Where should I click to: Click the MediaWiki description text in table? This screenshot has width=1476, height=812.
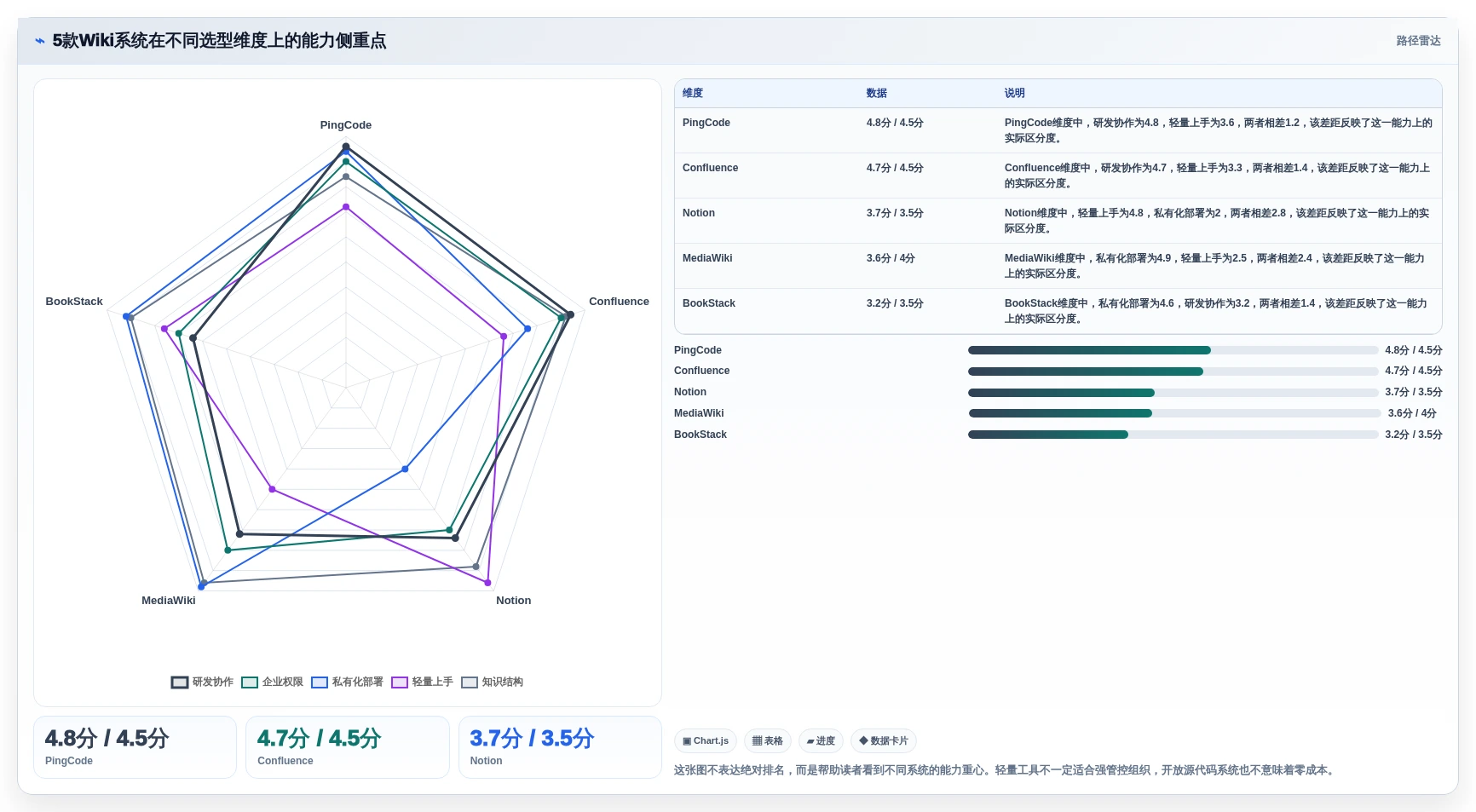[x=1214, y=266]
